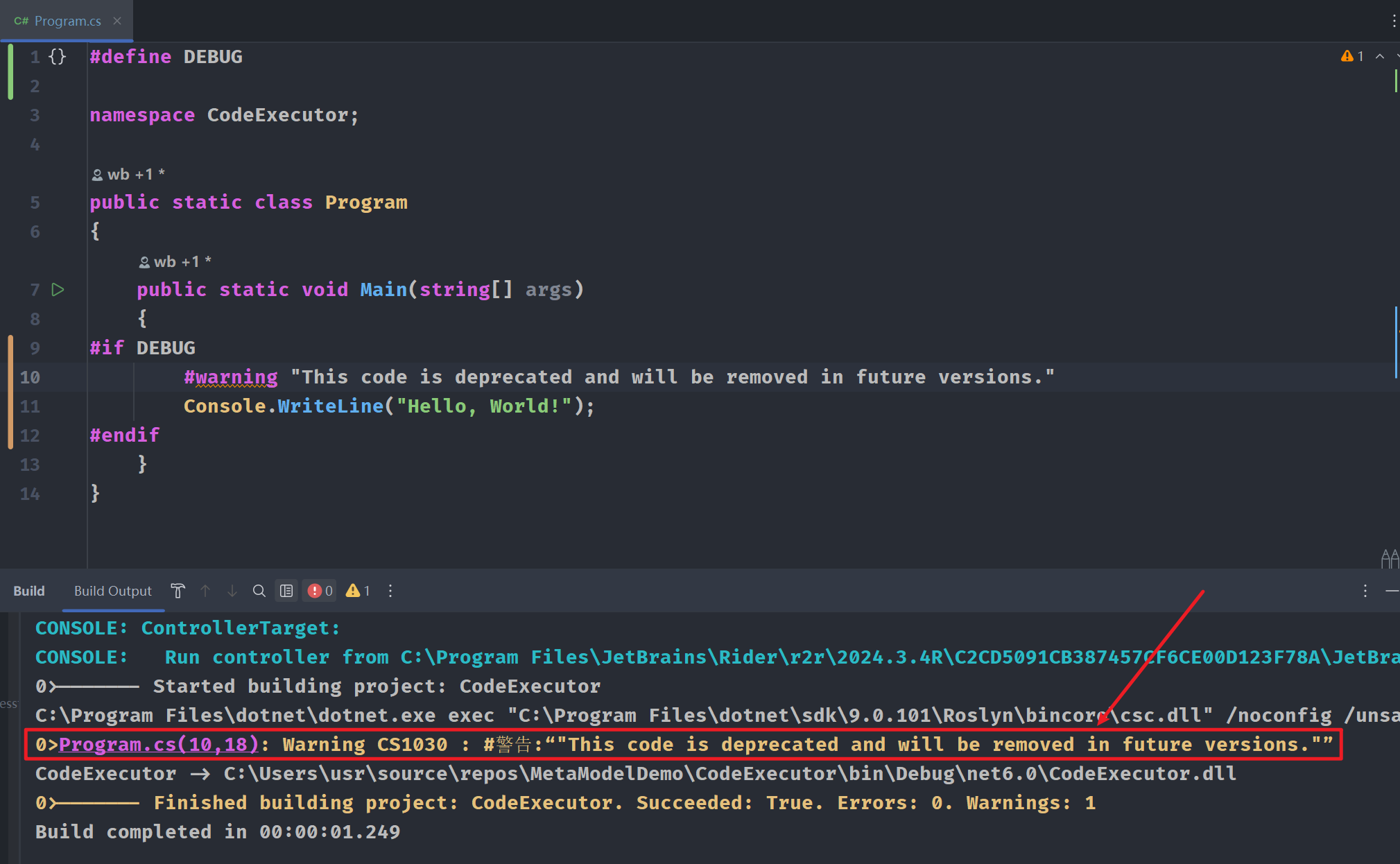Image resolution: width=1400 pixels, height=864 pixels.
Task: Click the green run gutter arrow beside Main
Action: pyautogui.click(x=58, y=289)
